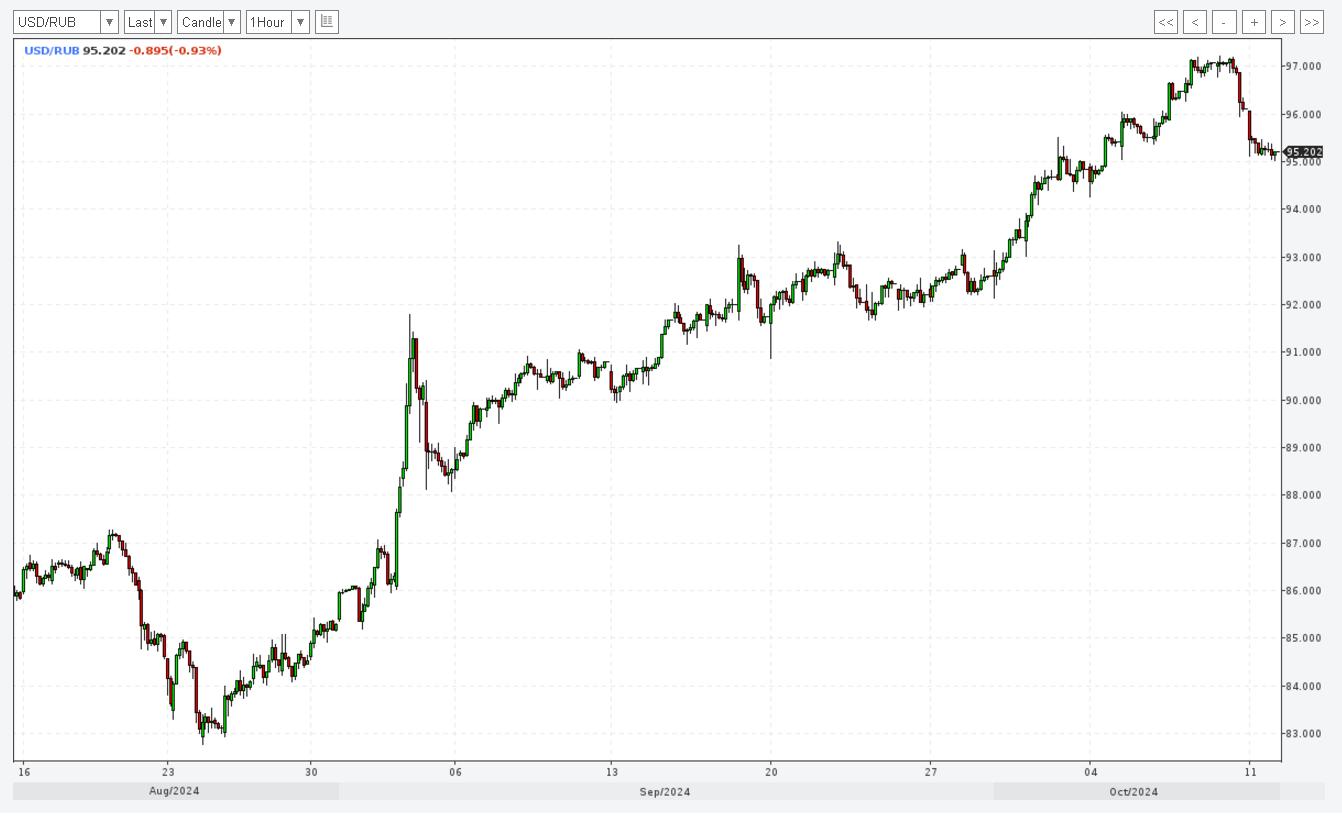Jump to latest data with >> button

(x=1311, y=22)
